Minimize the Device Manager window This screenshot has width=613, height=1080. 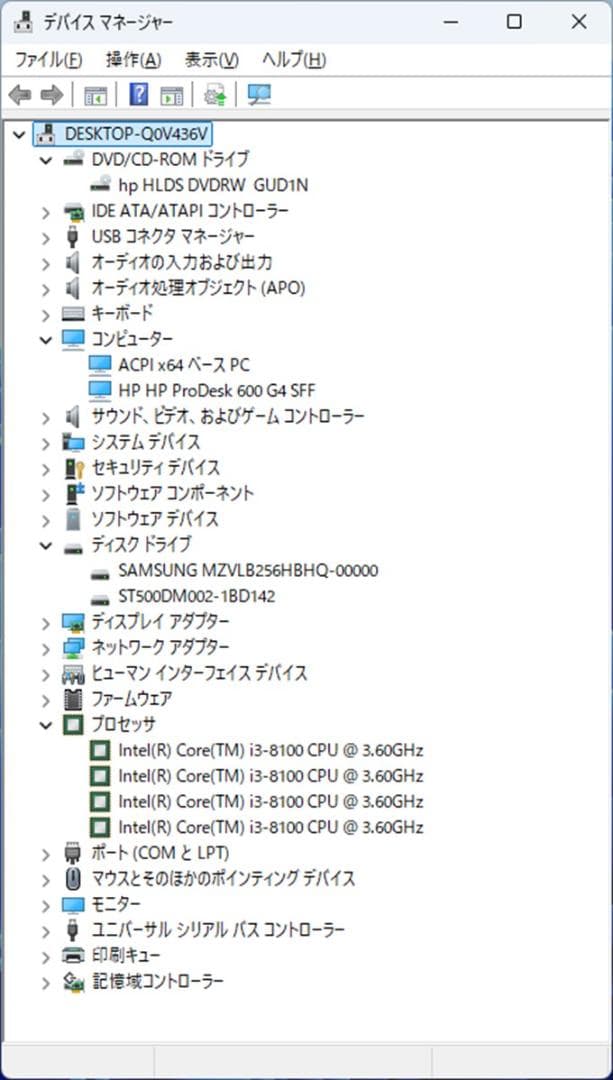452,22
